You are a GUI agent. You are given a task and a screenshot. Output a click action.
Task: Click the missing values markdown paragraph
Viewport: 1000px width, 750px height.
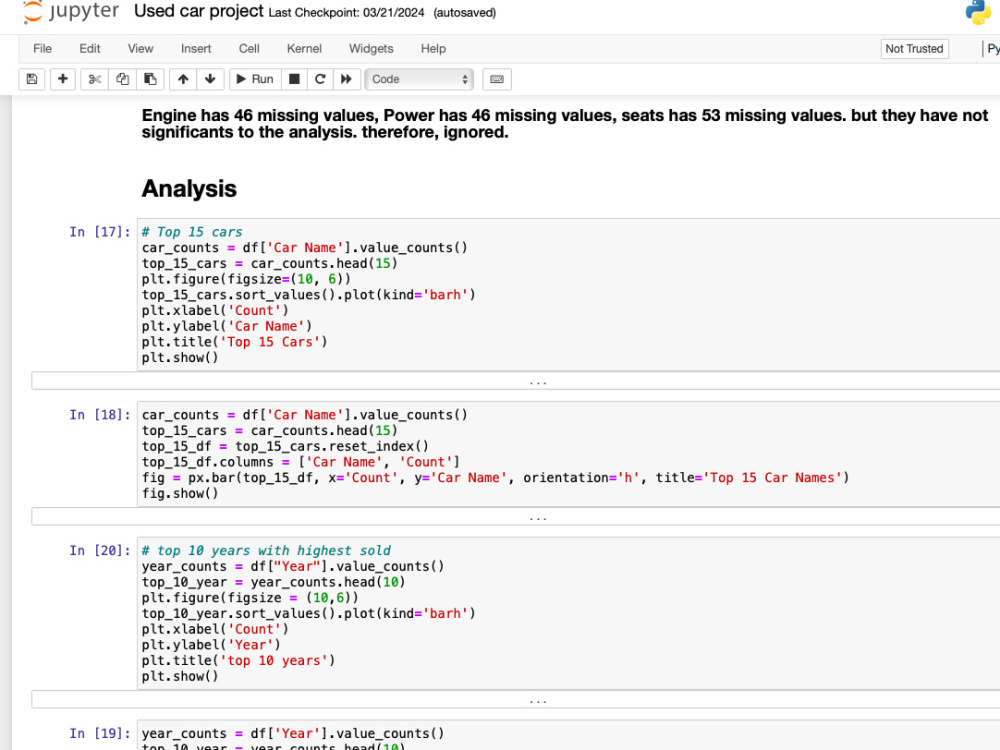(564, 124)
